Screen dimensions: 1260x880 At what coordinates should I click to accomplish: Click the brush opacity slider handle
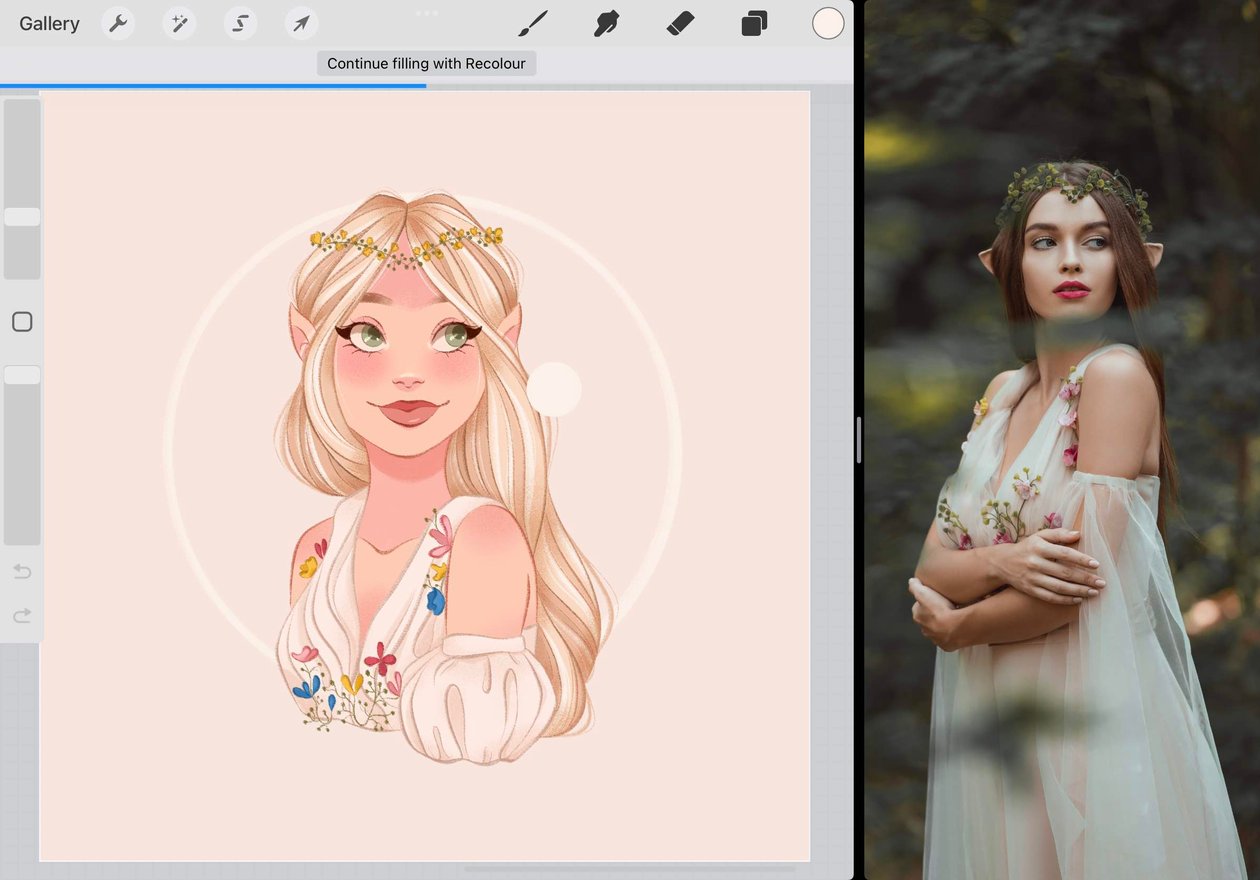[x=22, y=375]
